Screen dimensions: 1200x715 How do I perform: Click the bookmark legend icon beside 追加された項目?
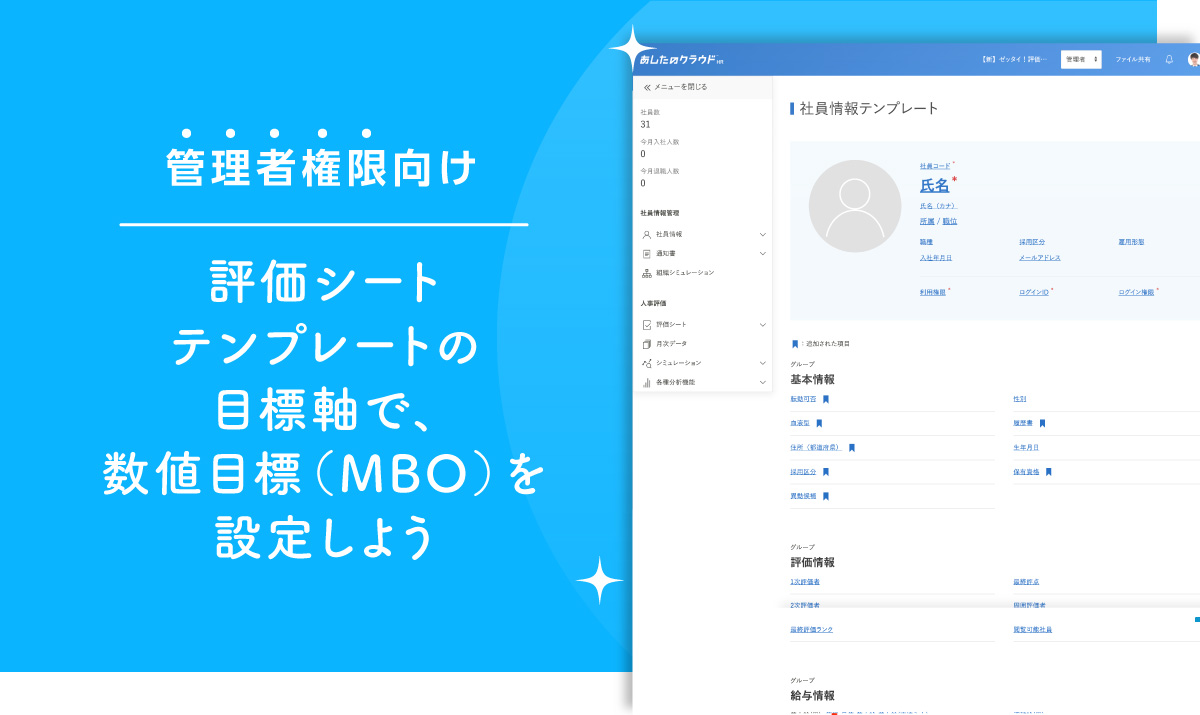click(x=795, y=344)
